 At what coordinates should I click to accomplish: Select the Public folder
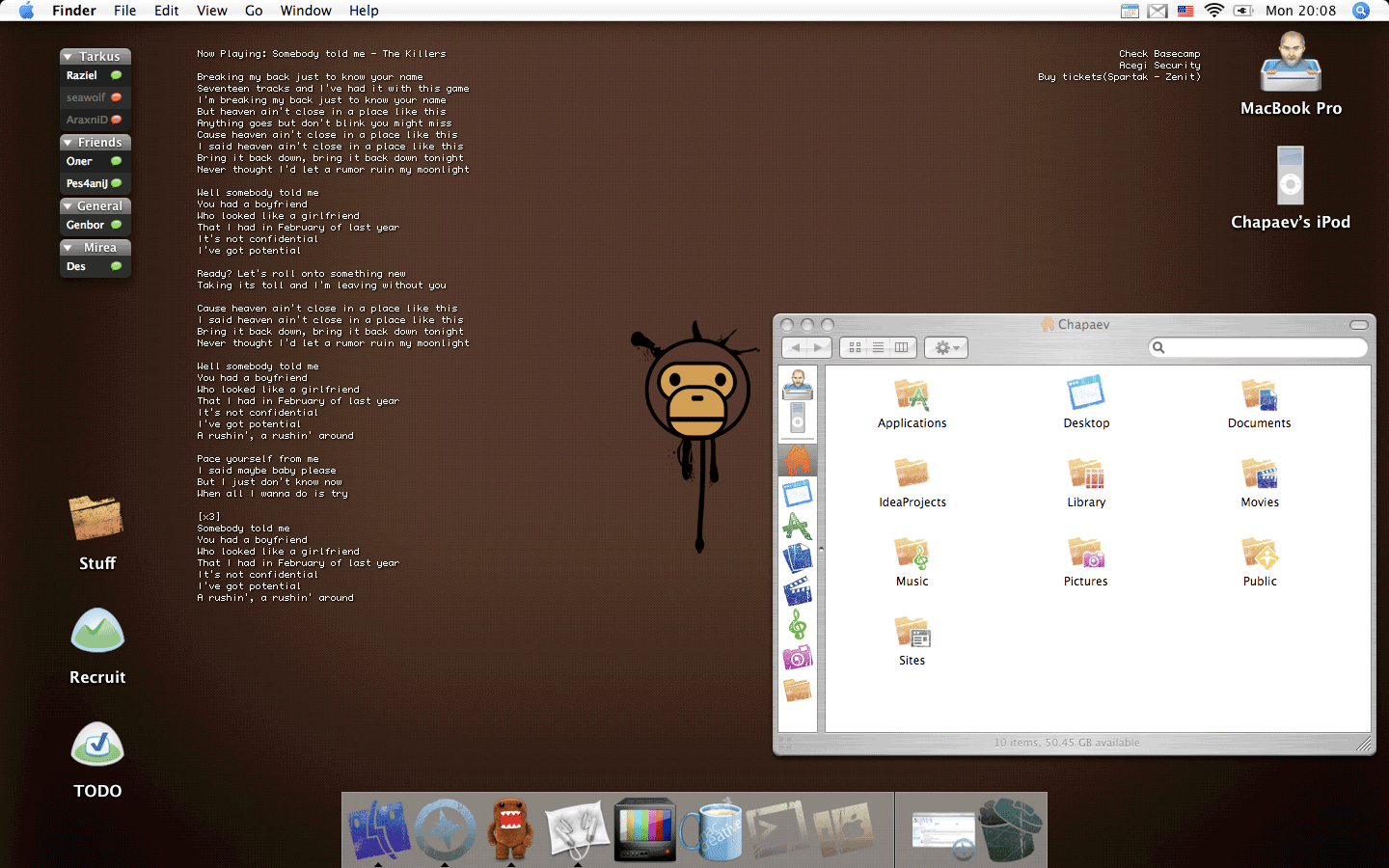(1259, 561)
